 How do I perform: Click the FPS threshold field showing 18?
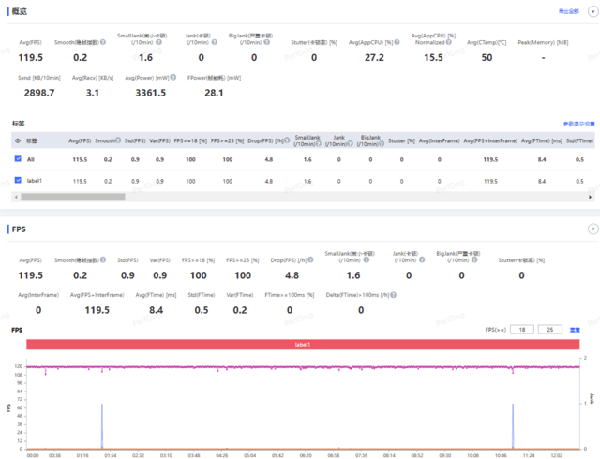(x=523, y=328)
